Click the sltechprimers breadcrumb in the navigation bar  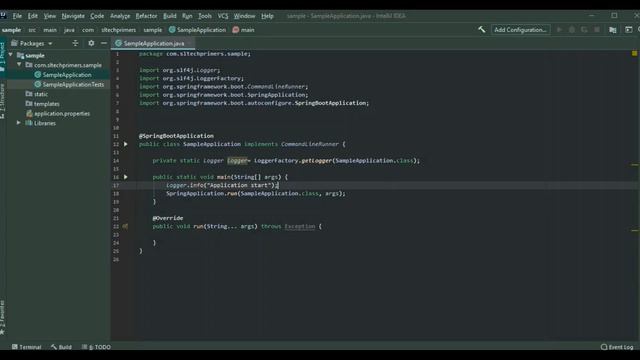(118, 30)
